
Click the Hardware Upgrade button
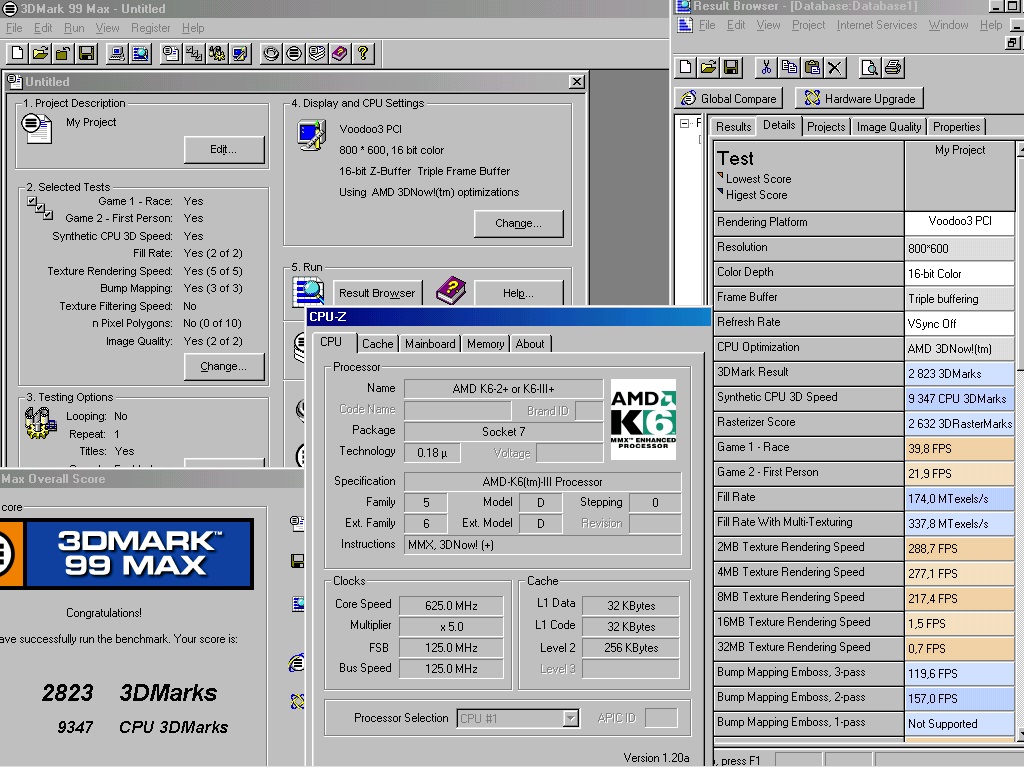859,99
